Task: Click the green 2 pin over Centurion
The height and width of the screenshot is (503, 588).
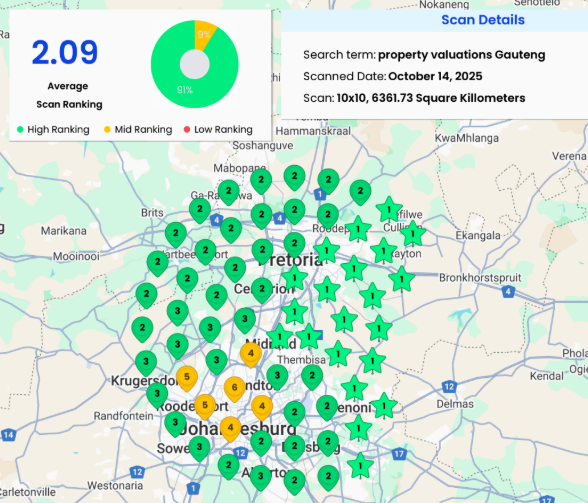Action: pos(262,290)
